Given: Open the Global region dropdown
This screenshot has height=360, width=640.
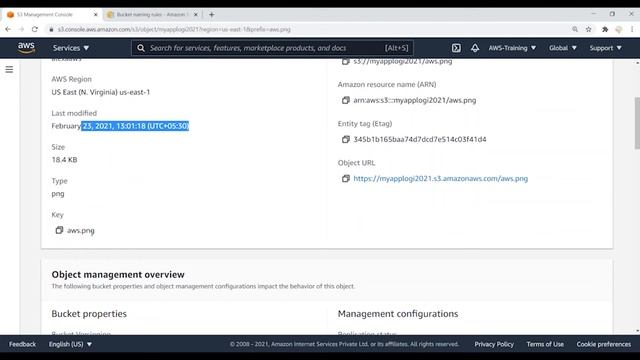Looking at the screenshot, I should tap(562, 48).
